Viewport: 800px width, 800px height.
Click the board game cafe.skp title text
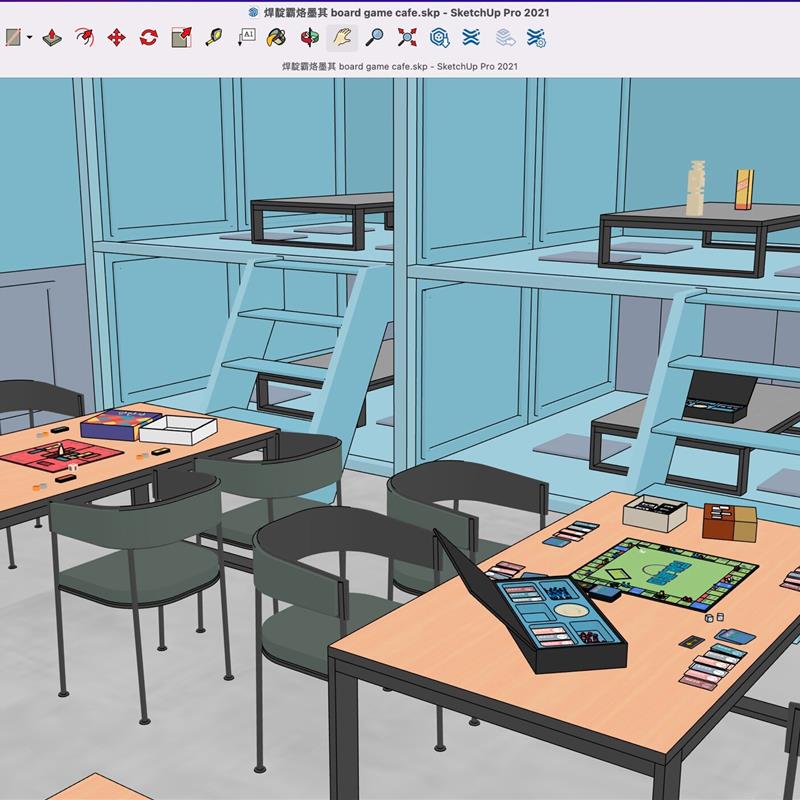pos(400,9)
